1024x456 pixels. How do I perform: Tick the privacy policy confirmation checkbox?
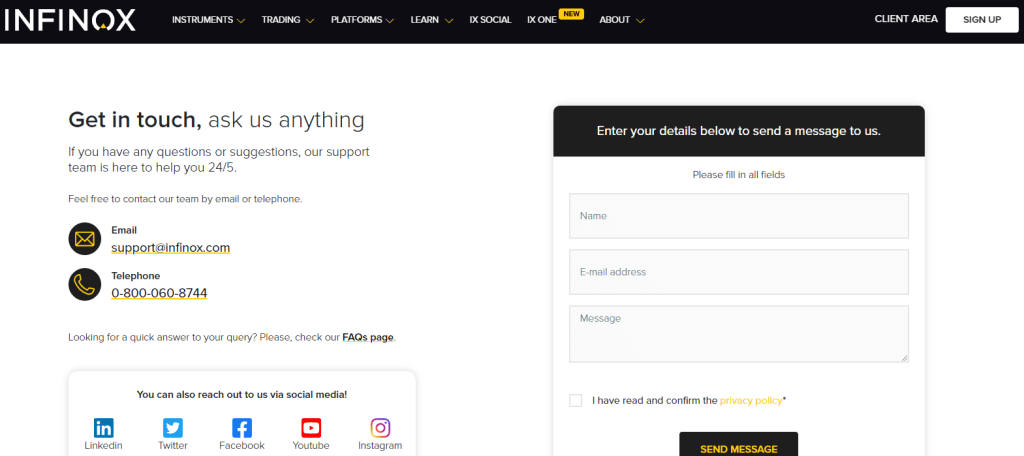click(x=575, y=400)
